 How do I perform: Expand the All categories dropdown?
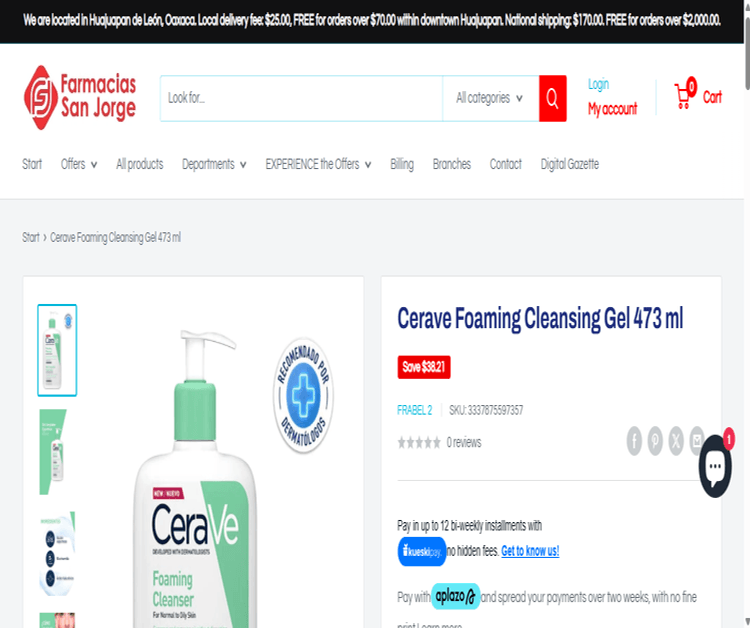point(490,98)
